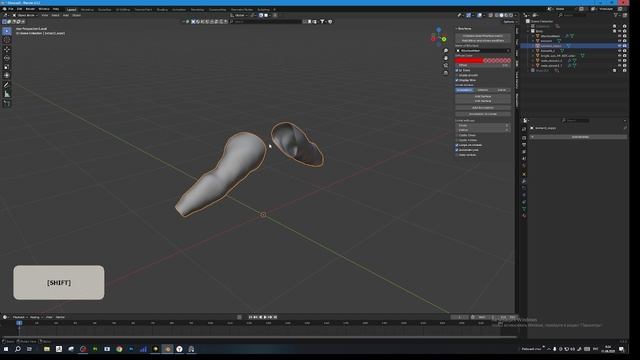This screenshot has width=640, height=360.
Task: Disable render camera icon for selected outliner object
Action: (624, 46)
